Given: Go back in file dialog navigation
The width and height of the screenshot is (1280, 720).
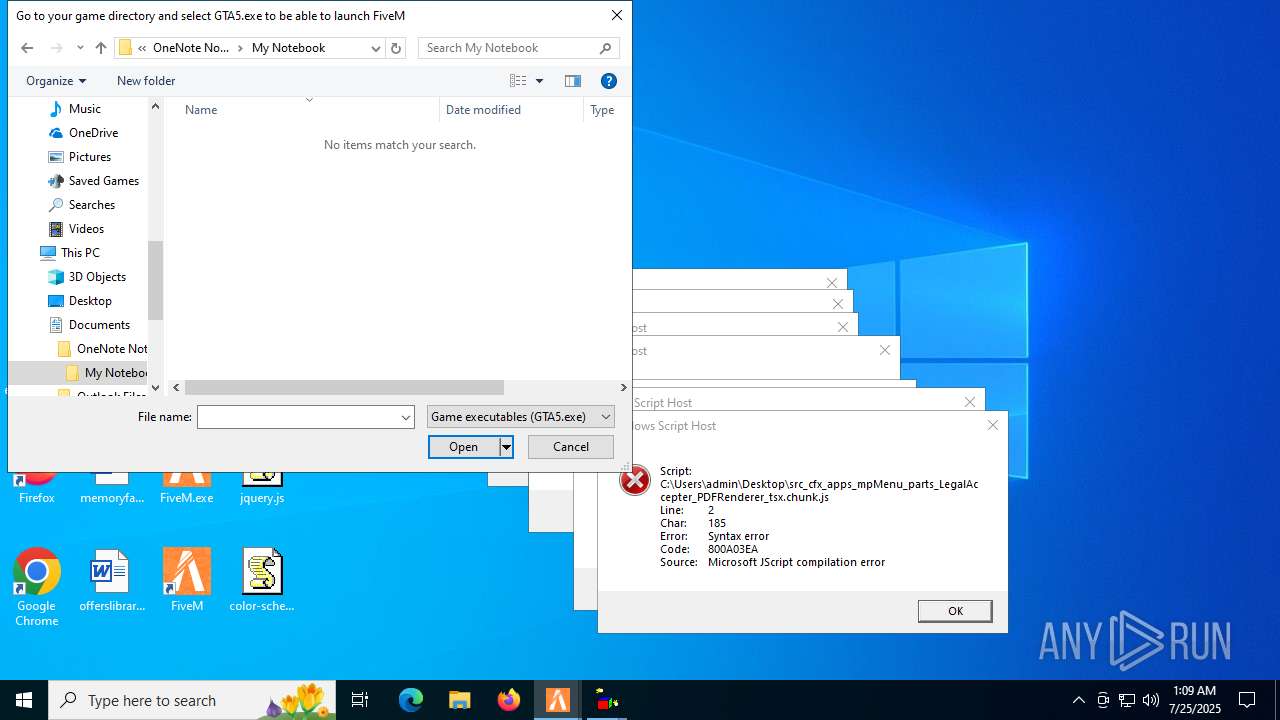Looking at the screenshot, I should 27,48.
